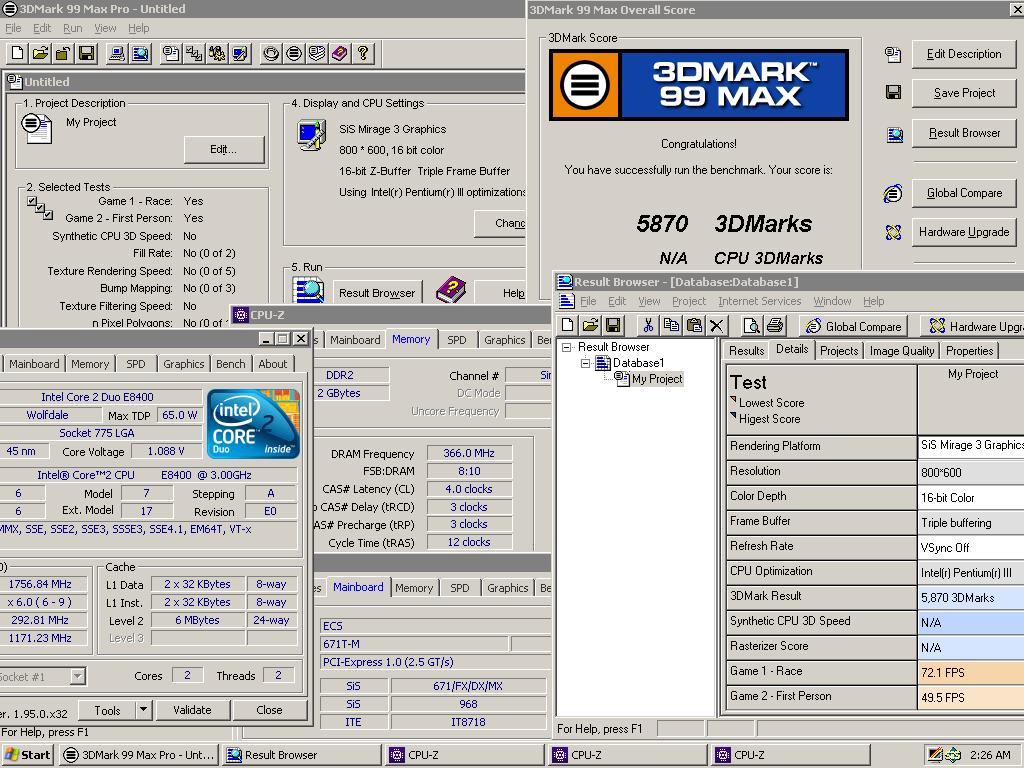Click project description icon in 3DMark toolbar

(171, 53)
